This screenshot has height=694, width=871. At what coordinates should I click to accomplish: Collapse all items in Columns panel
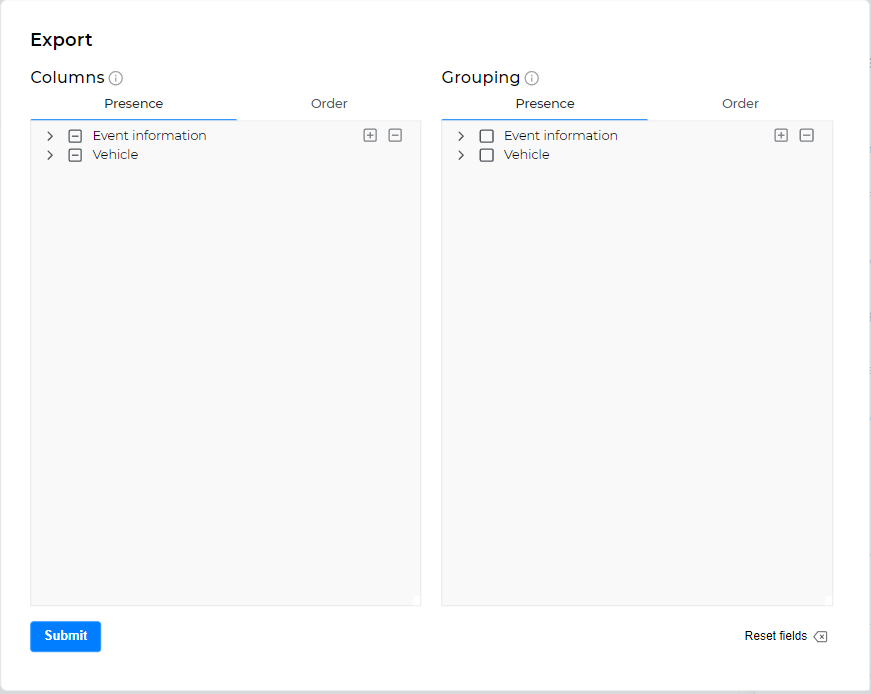pos(395,135)
